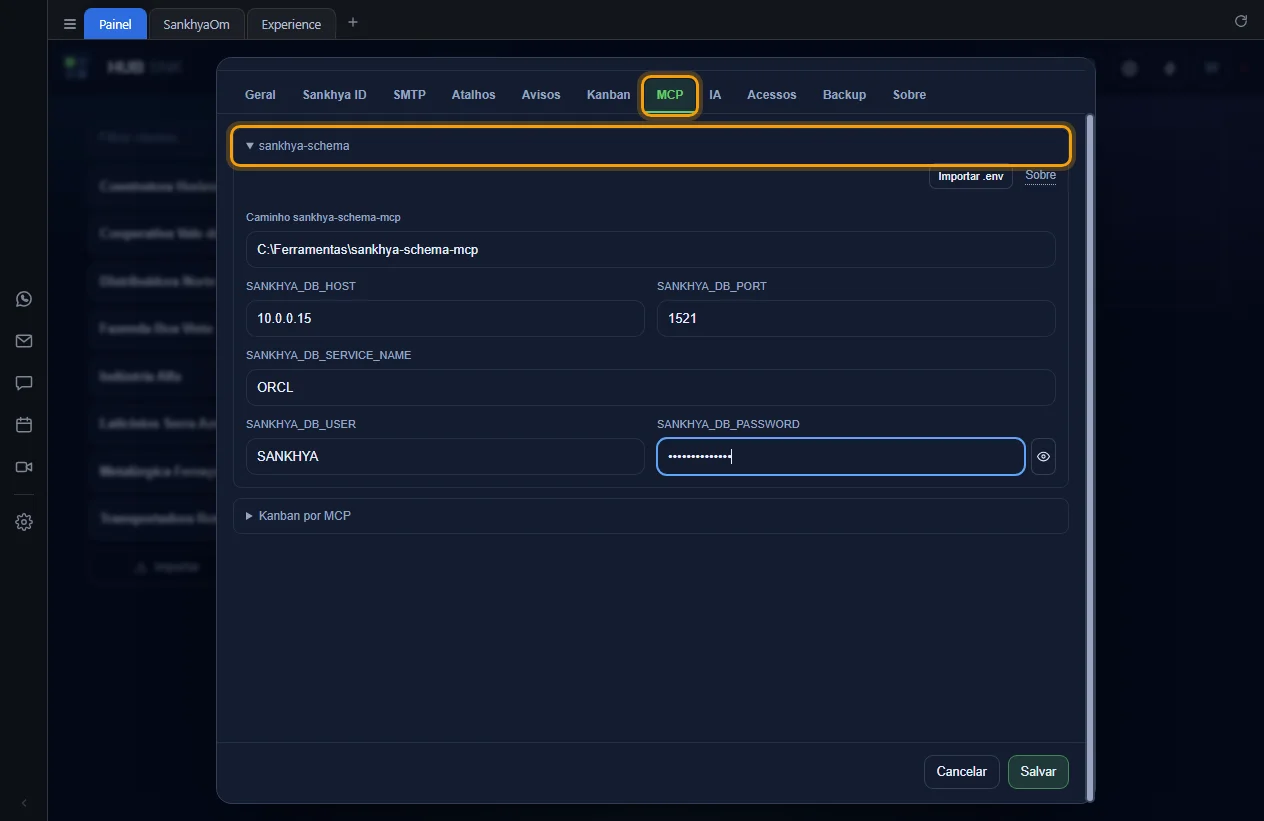Viewport: 1264px width, 821px height.
Task: Open the Kanban settings tab
Action: point(608,95)
